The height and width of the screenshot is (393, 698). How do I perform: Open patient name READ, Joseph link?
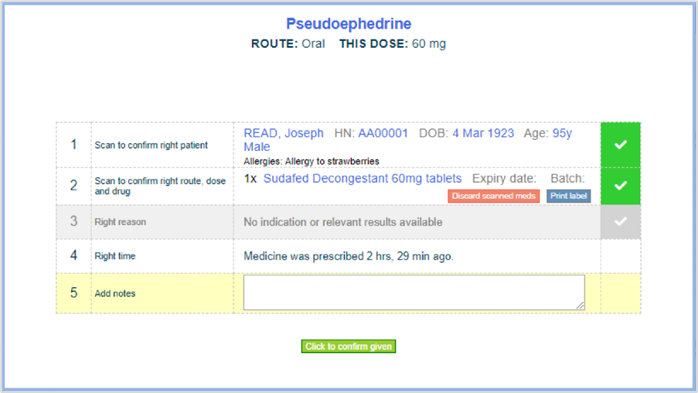[x=284, y=133]
